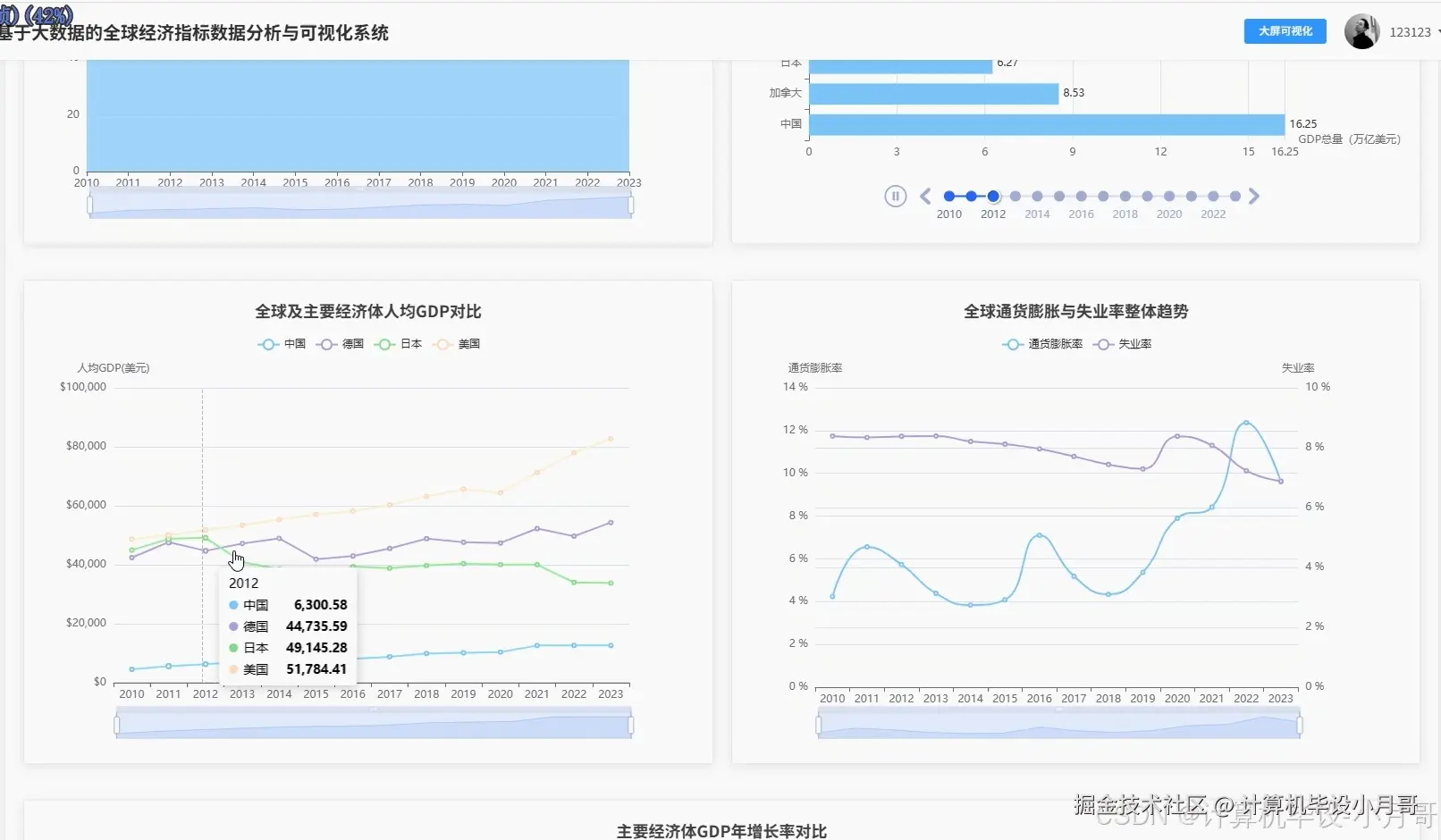Advance the year timeline with right arrow

[x=1255, y=196]
